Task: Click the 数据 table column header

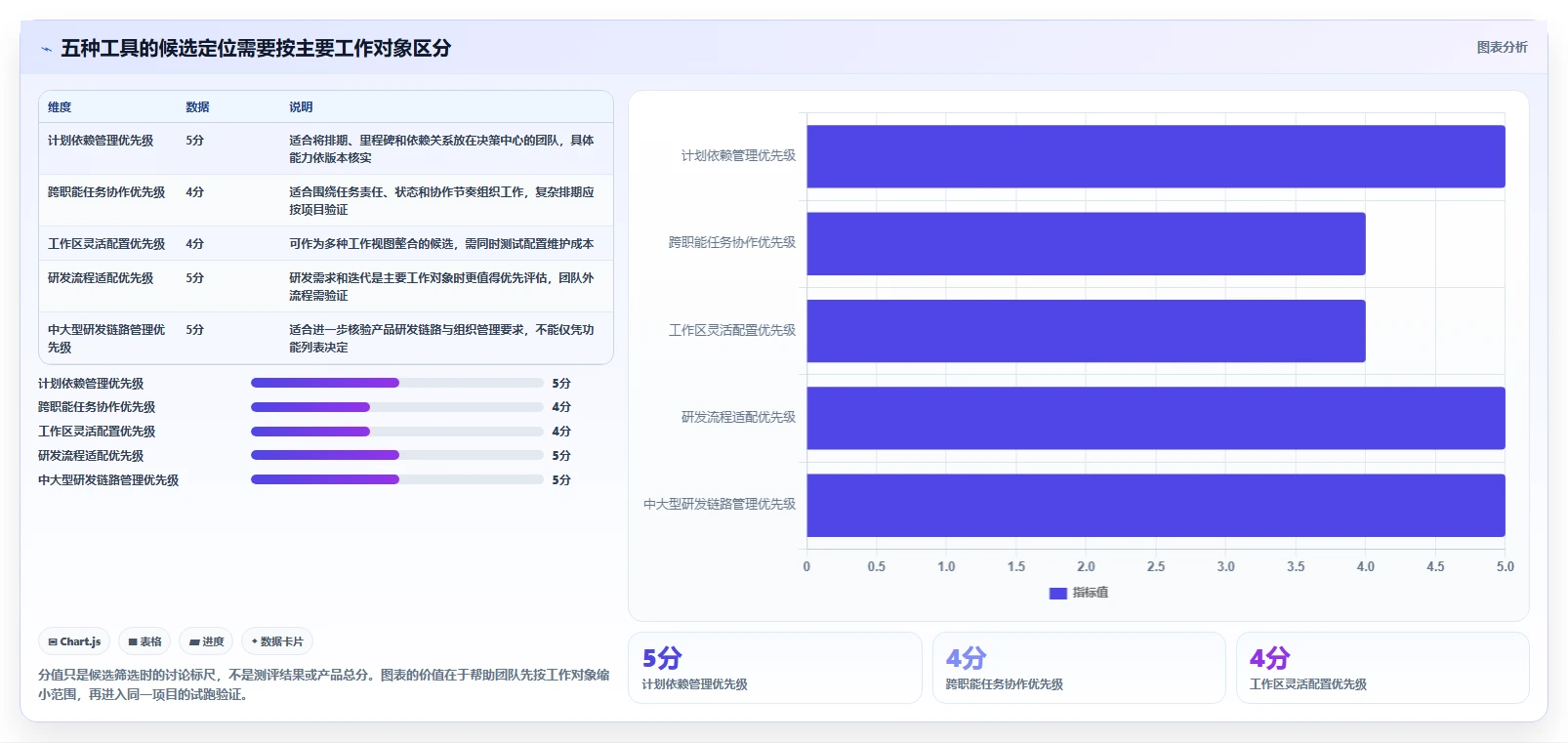Action: pyautogui.click(x=197, y=107)
